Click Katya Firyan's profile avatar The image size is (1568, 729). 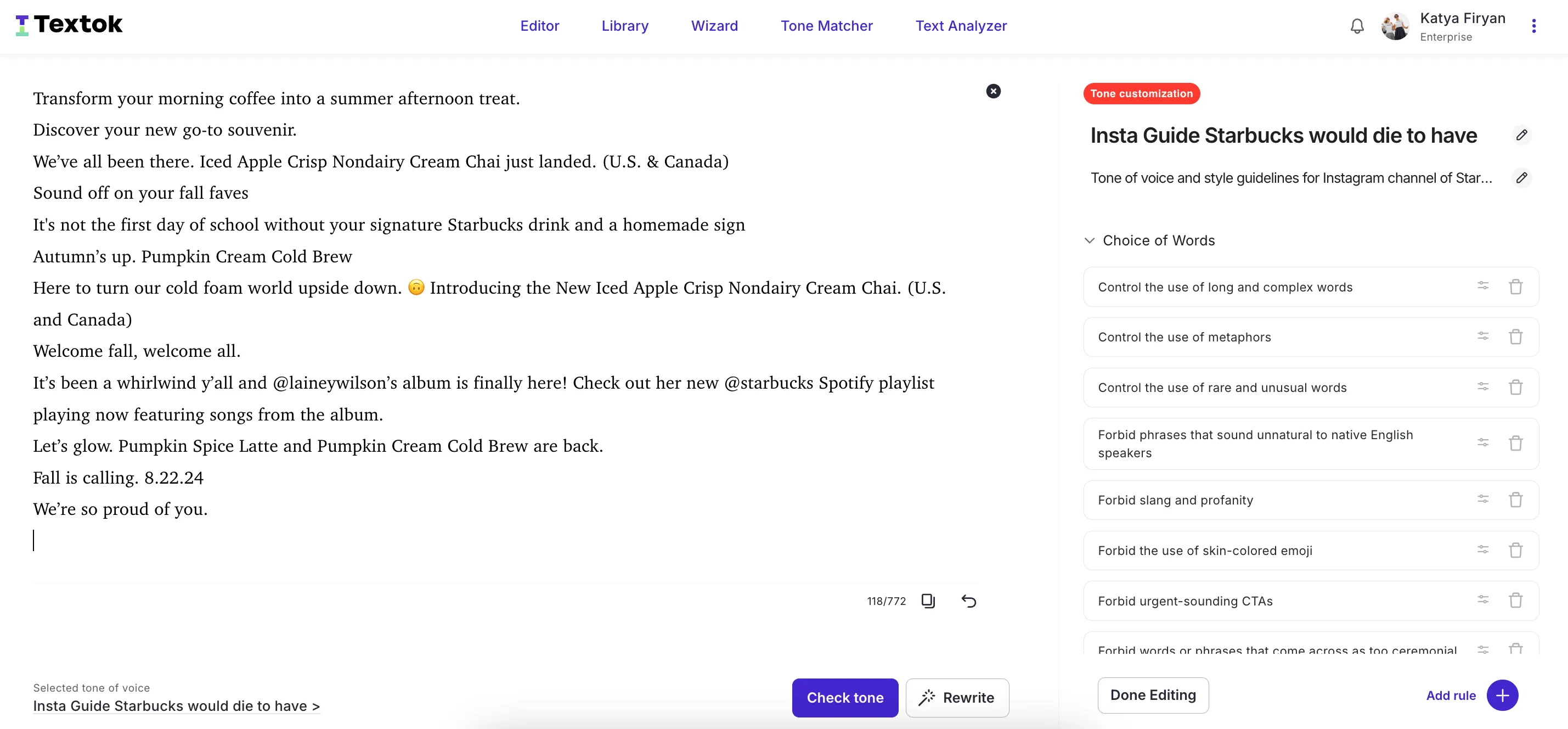(1395, 26)
